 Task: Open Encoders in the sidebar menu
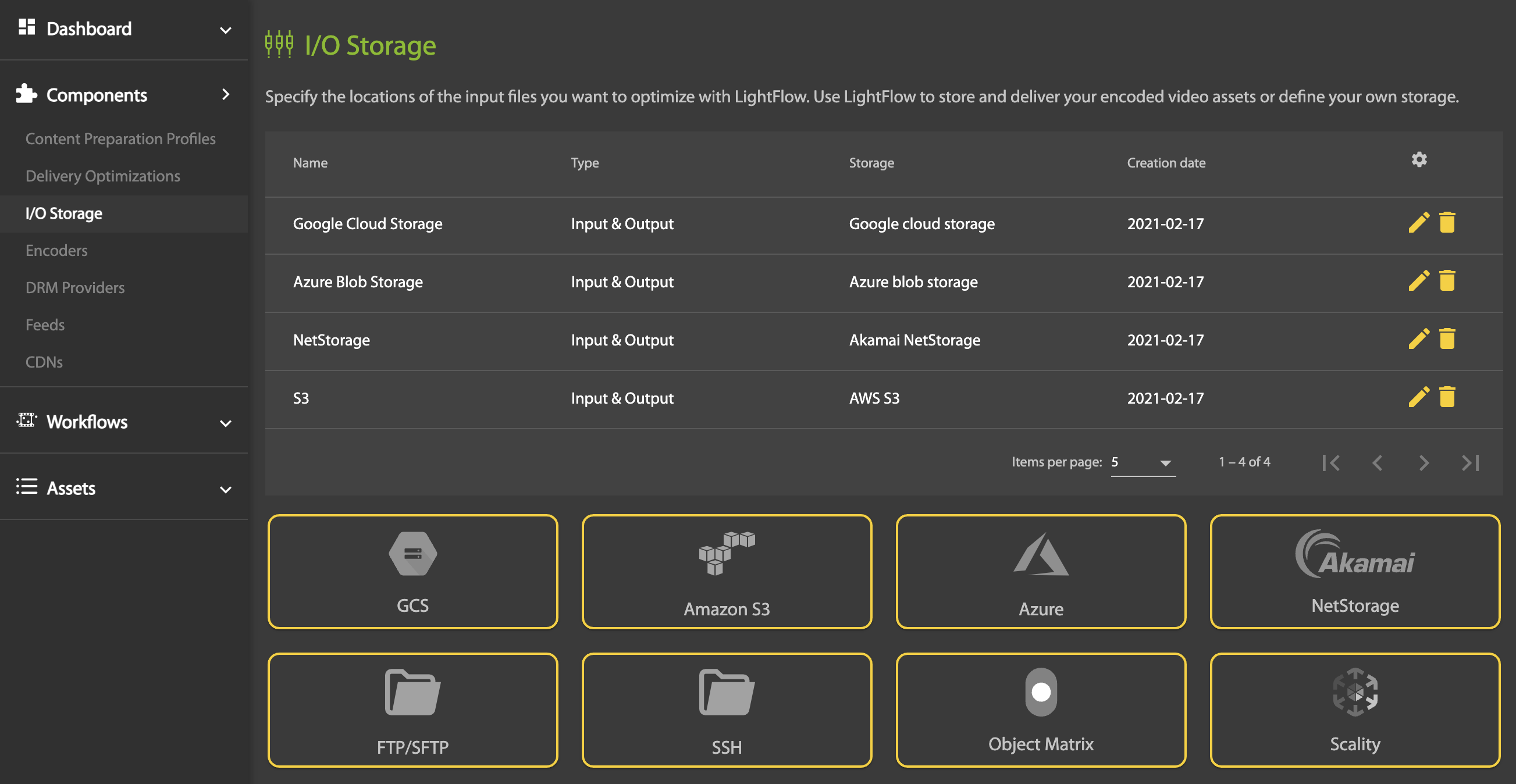pyautogui.click(x=56, y=250)
